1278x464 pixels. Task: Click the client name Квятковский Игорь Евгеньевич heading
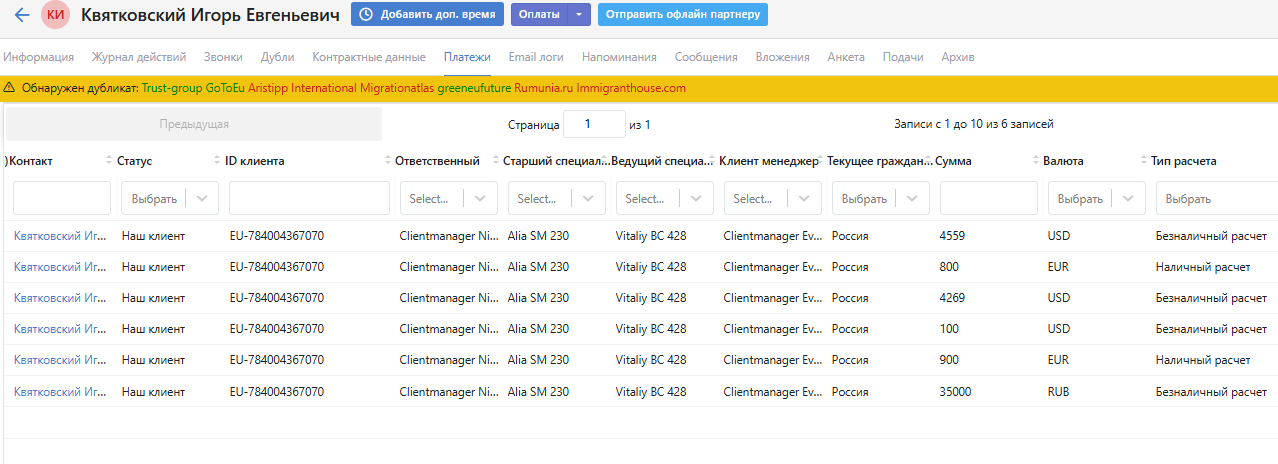[x=210, y=15]
